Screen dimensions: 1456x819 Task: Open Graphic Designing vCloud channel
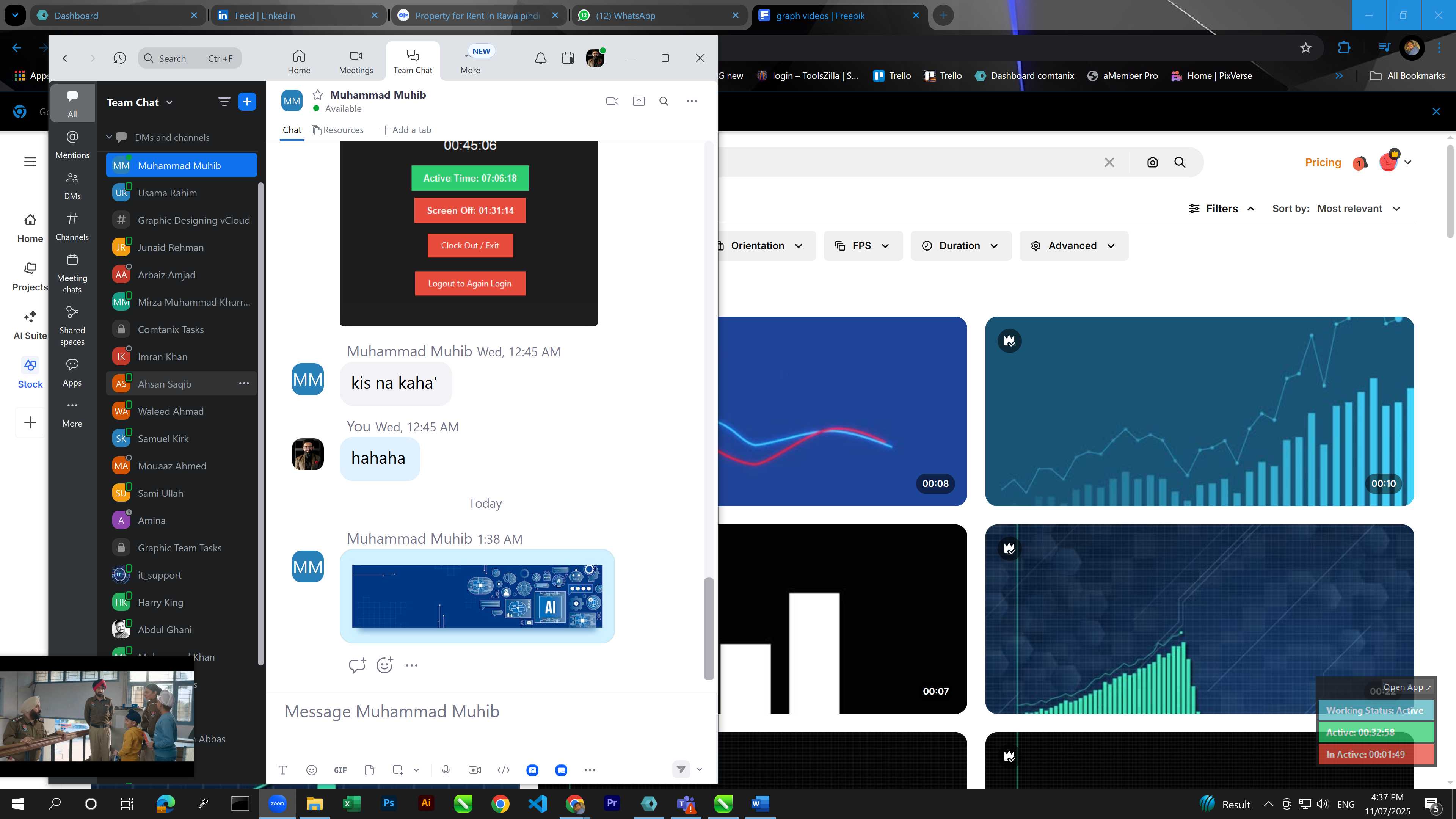182,220
